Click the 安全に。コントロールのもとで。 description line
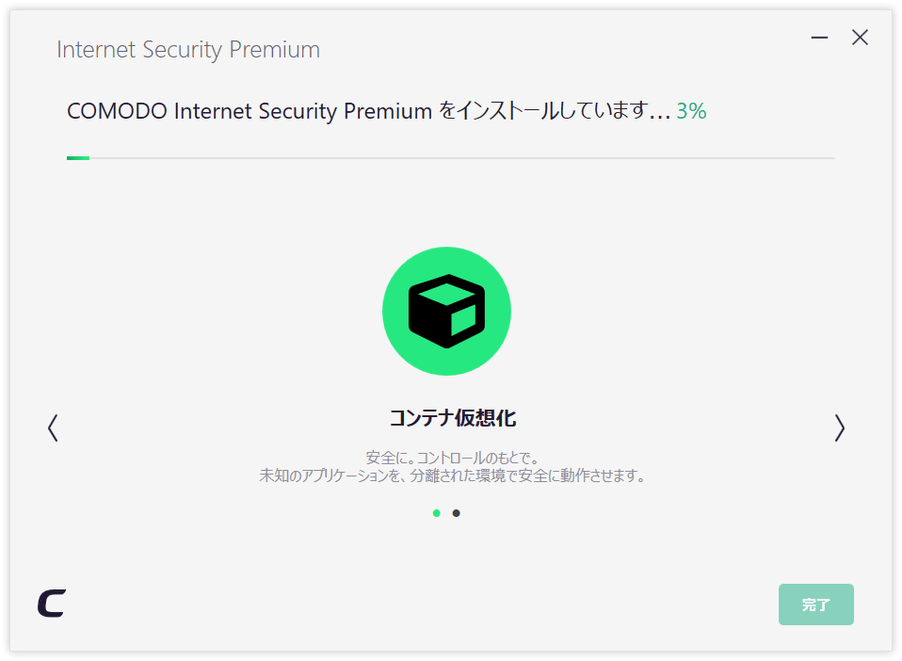The width and height of the screenshot is (902, 661). pyautogui.click(x=453, y=458)
